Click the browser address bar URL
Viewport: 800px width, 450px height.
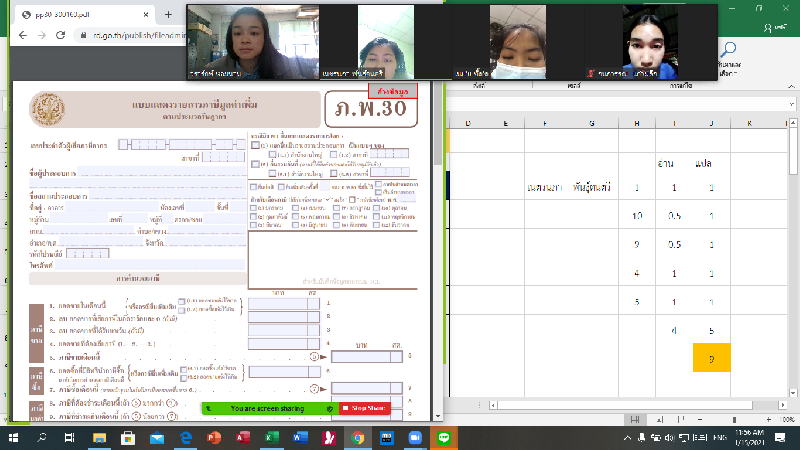(x=140, y=34)
